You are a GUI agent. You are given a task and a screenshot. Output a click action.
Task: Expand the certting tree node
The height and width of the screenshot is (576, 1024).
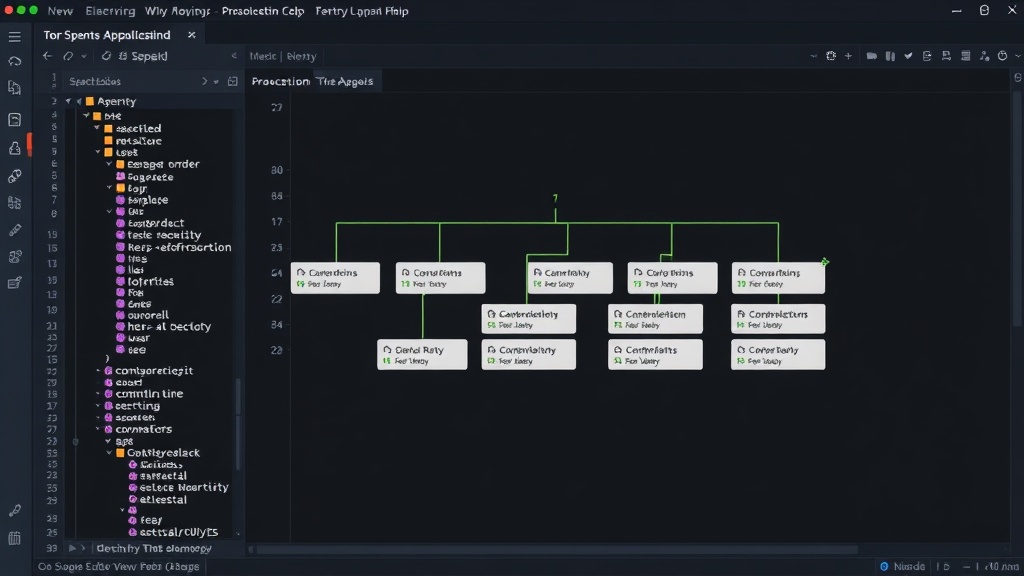[98, 406]
